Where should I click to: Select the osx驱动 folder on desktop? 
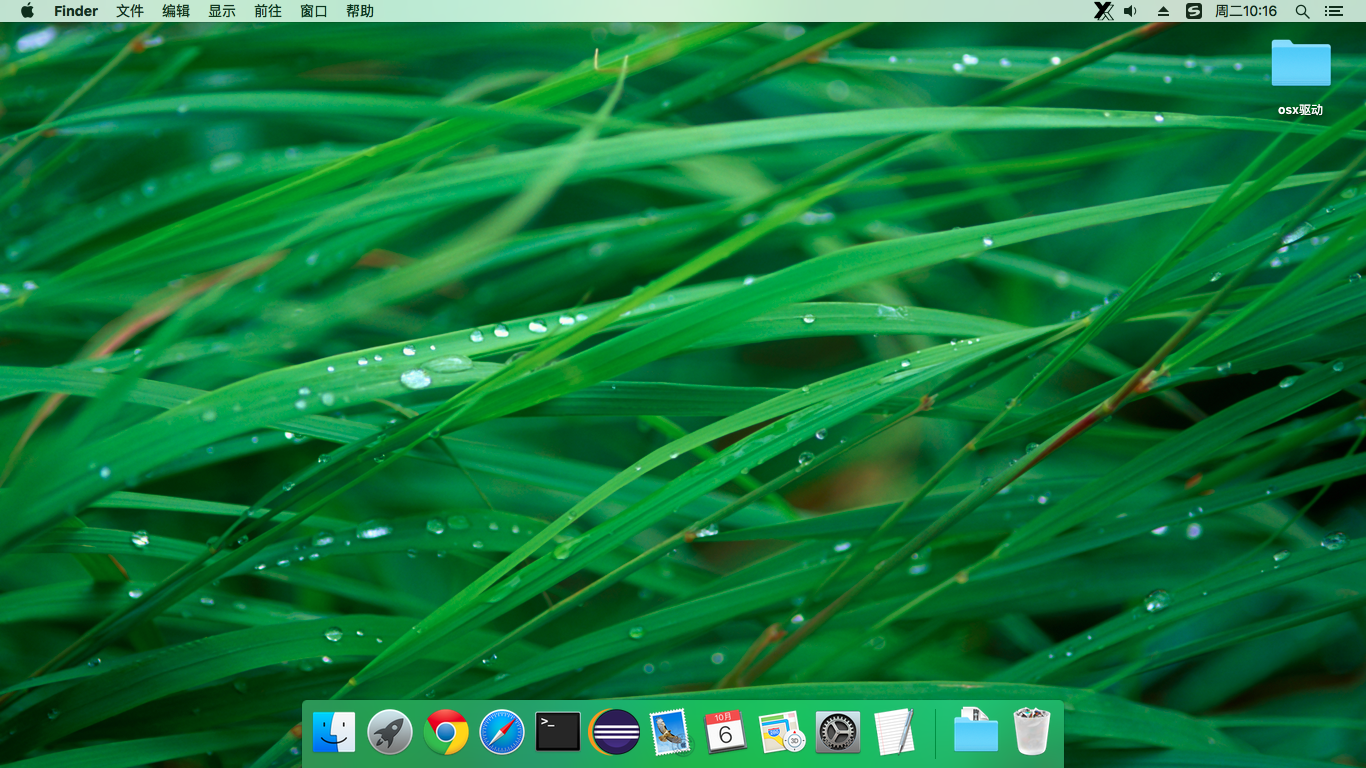coord(1300,78)
